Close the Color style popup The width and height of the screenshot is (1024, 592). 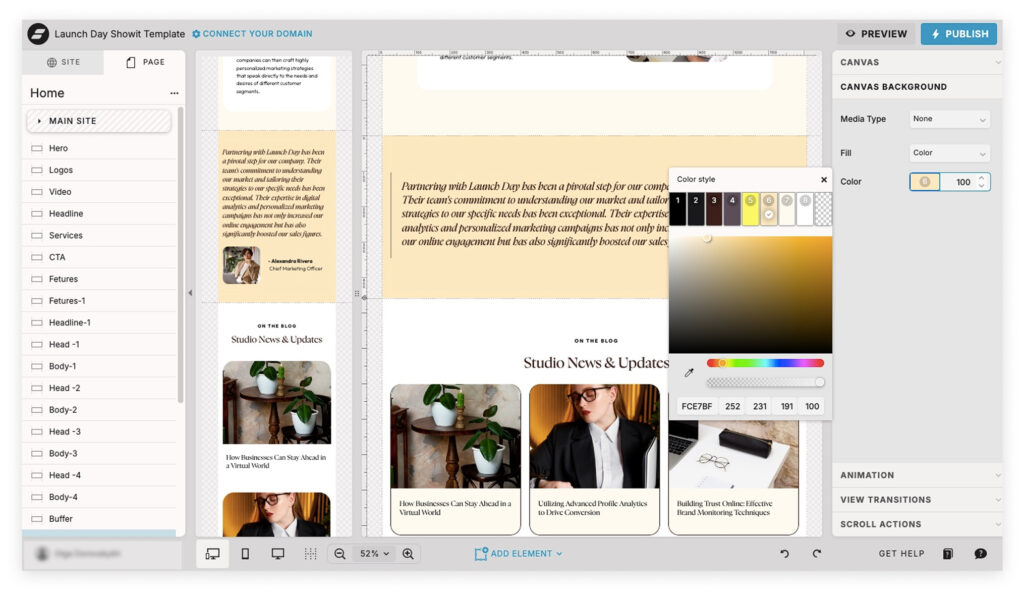click(x=824, y=179)
